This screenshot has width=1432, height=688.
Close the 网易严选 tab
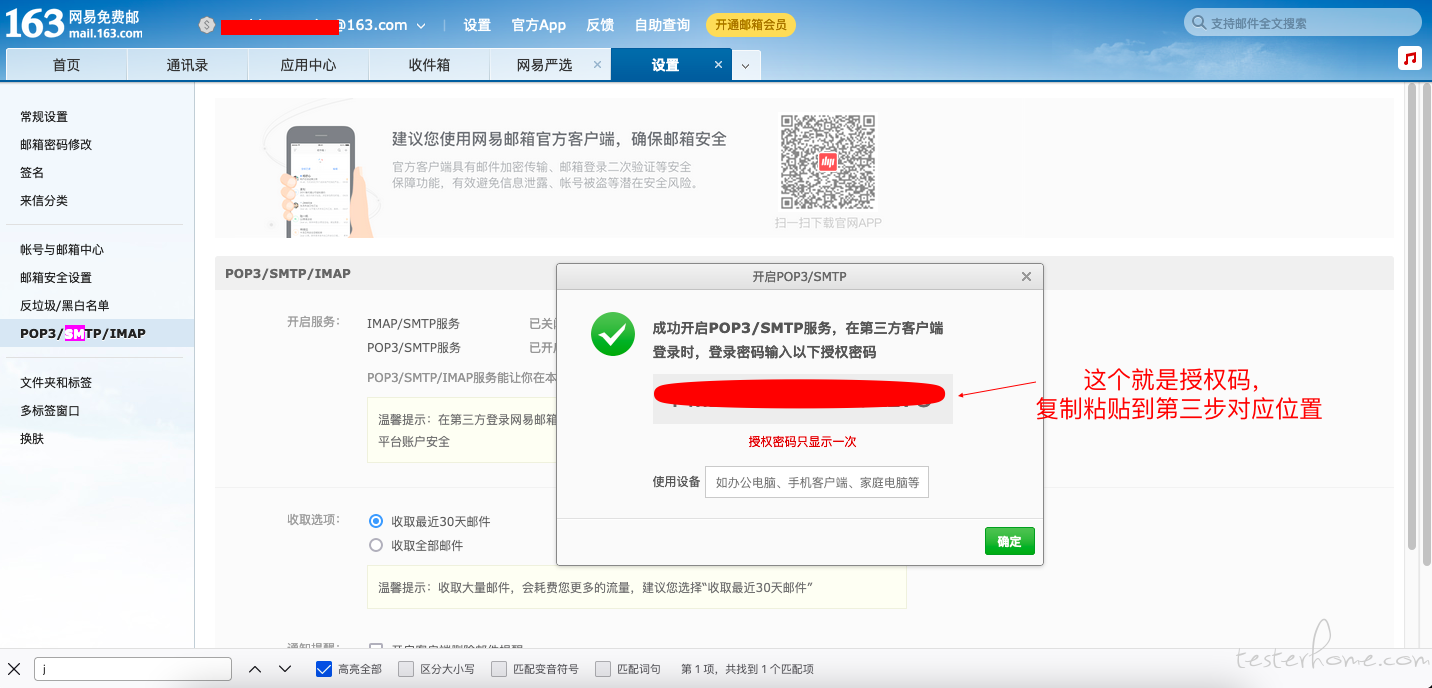point(597,64)
